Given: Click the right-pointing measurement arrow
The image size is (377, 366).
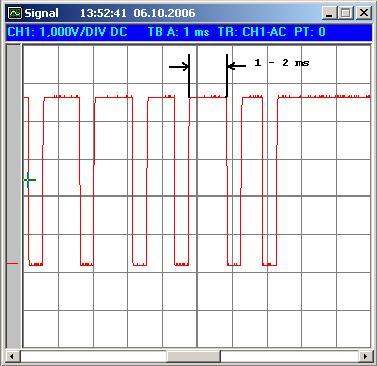Looking at the screenshot, I should tap(179, 67).
